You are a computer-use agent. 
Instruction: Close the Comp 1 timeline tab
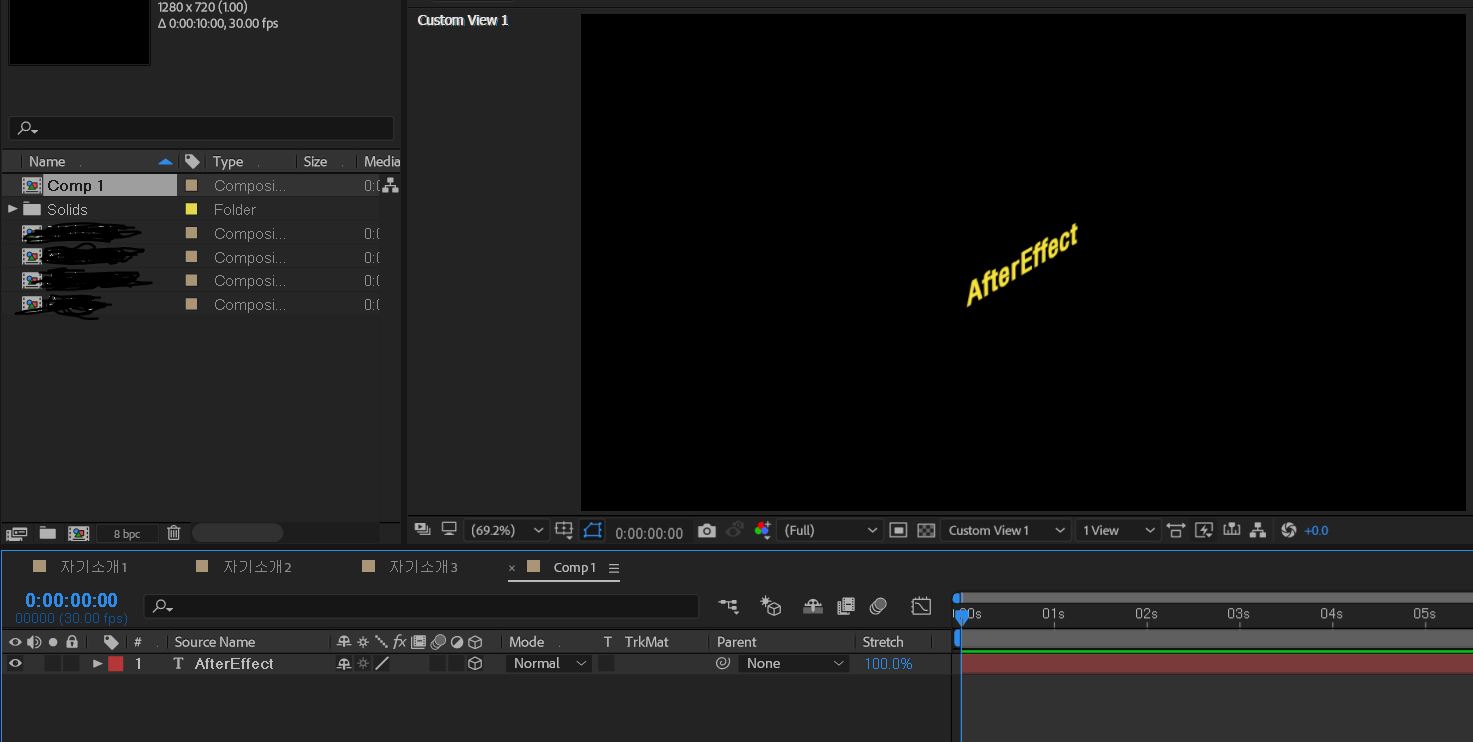point(512,568)
